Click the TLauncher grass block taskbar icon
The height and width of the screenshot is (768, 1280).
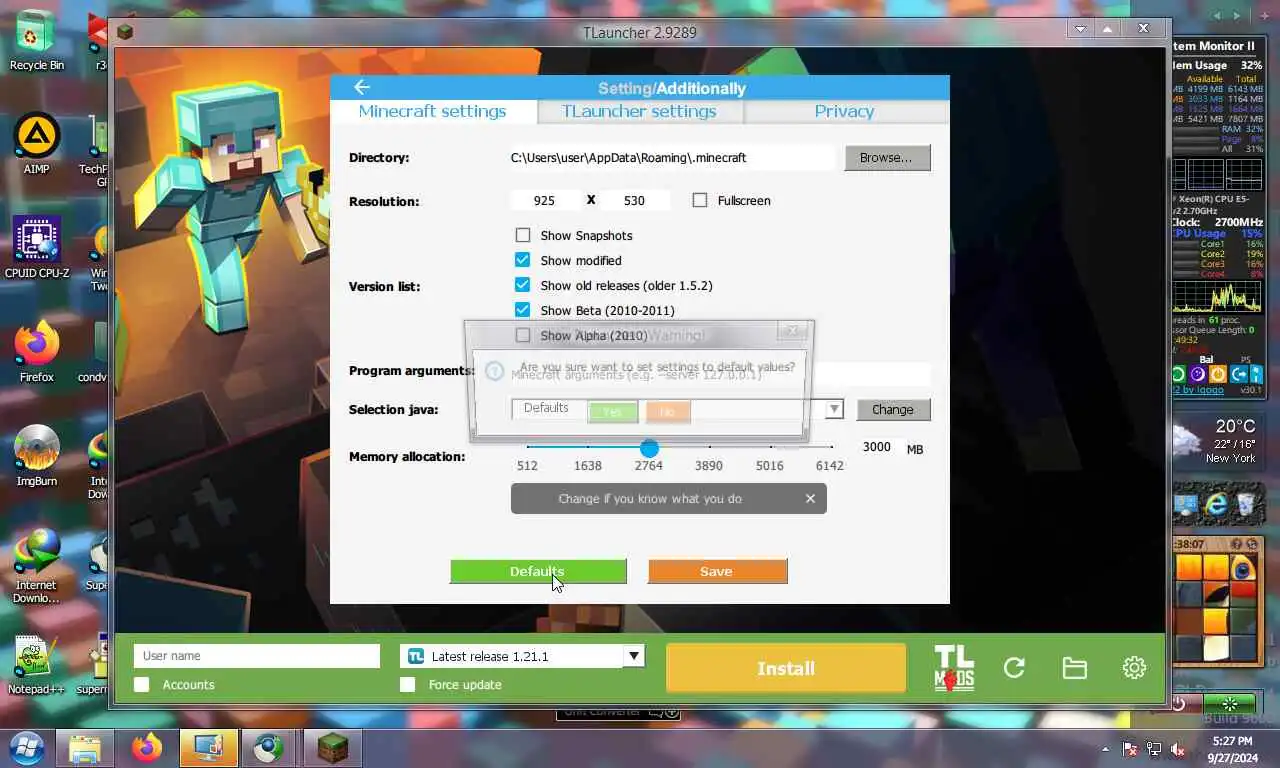tap(332, 748)
